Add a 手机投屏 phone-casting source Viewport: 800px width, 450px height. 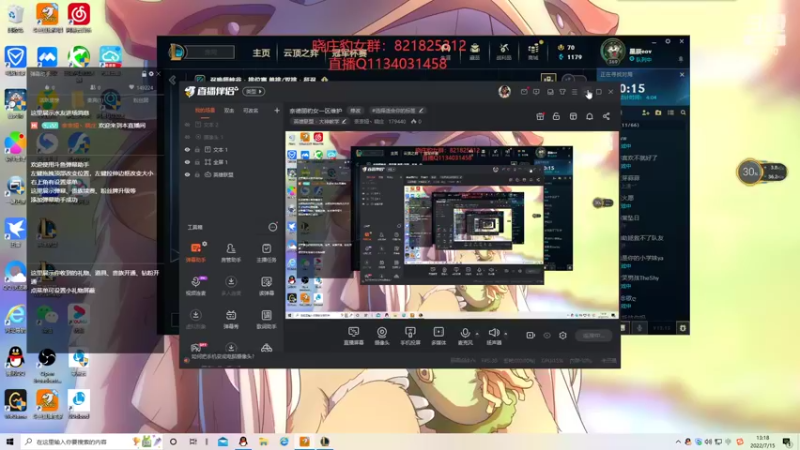[410, 336]
